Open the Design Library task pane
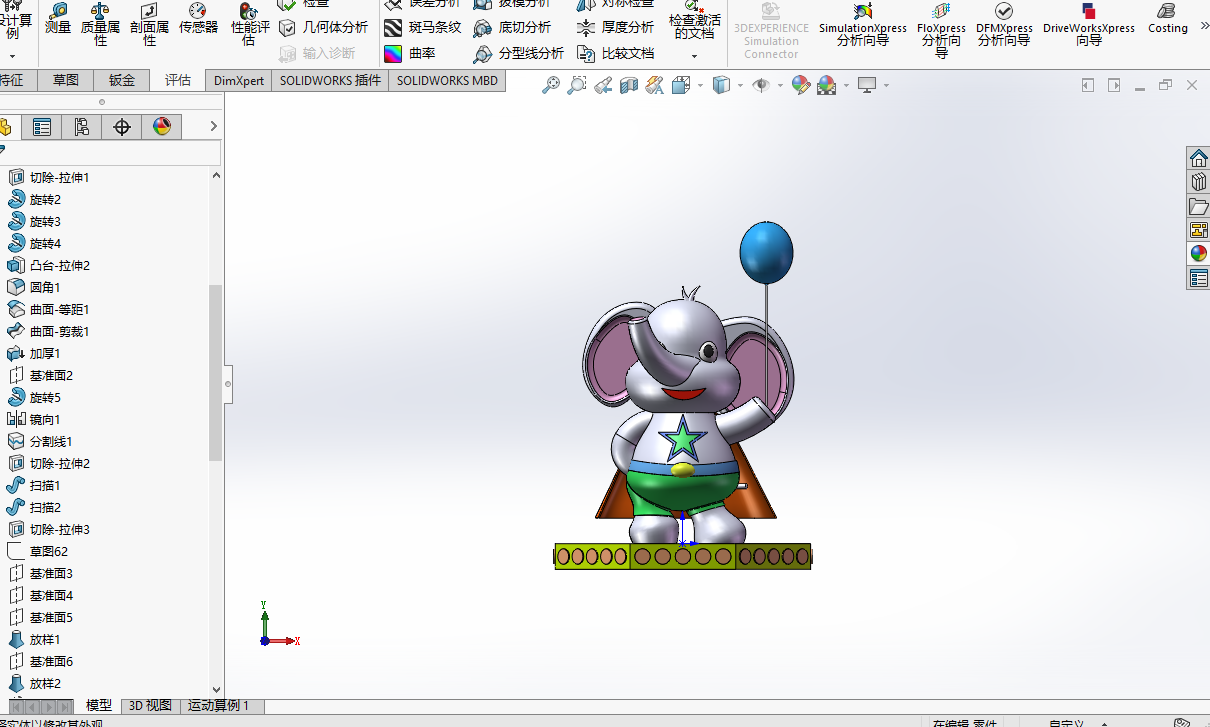The height and width of the screenshot is (727, 1210). click(x=1198, y=182)
